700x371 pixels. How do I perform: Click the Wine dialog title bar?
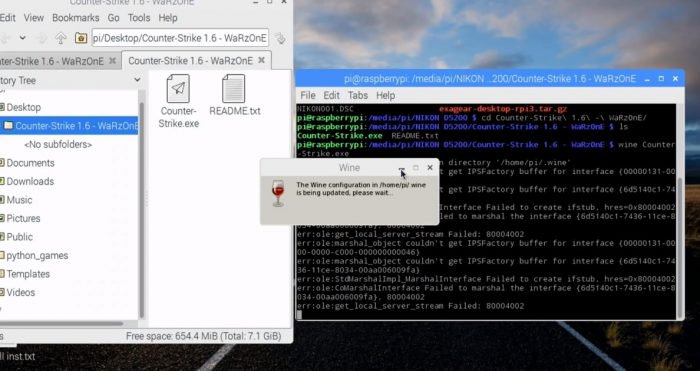349,167
